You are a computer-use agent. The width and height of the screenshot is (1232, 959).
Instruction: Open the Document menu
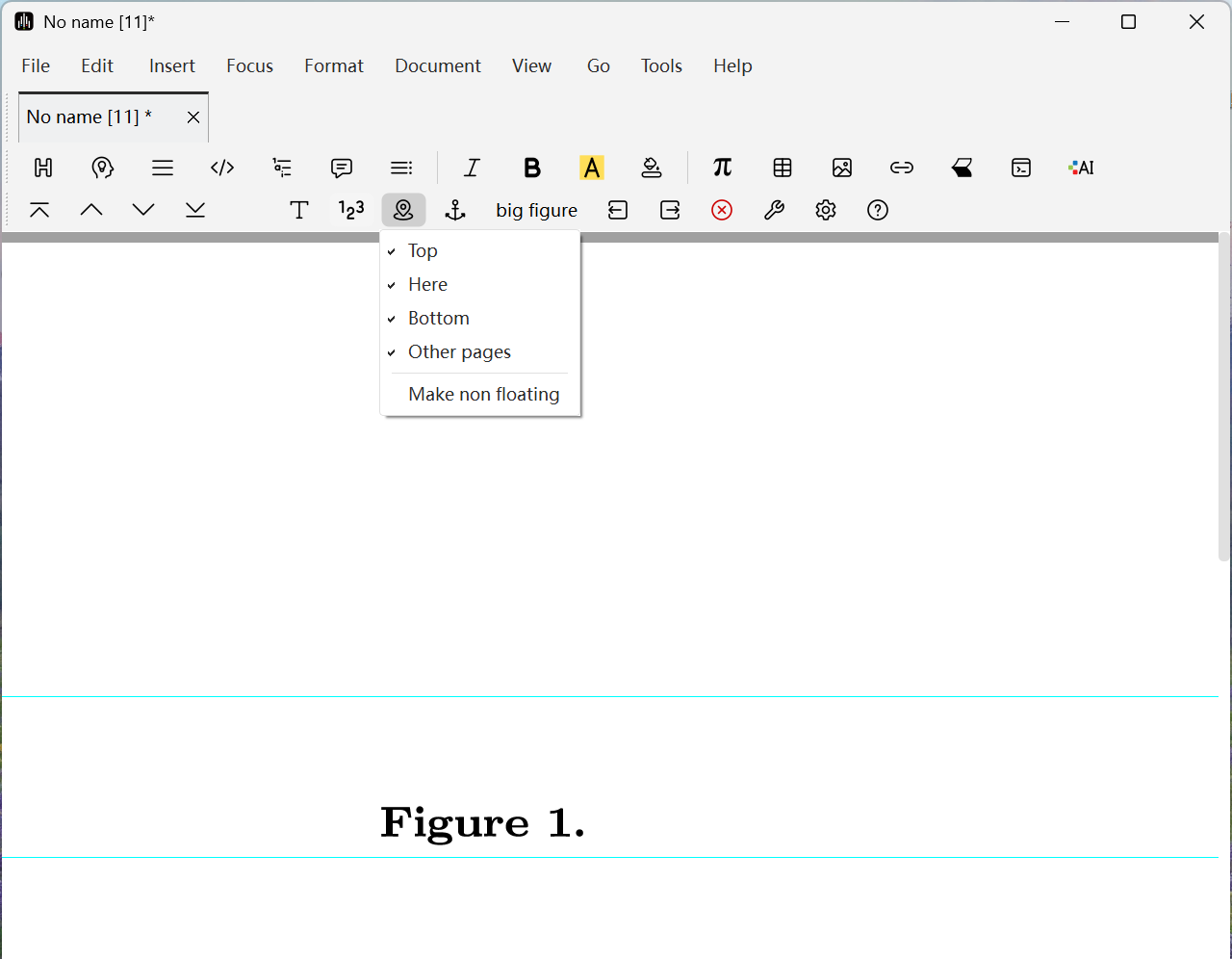(438, 65)
